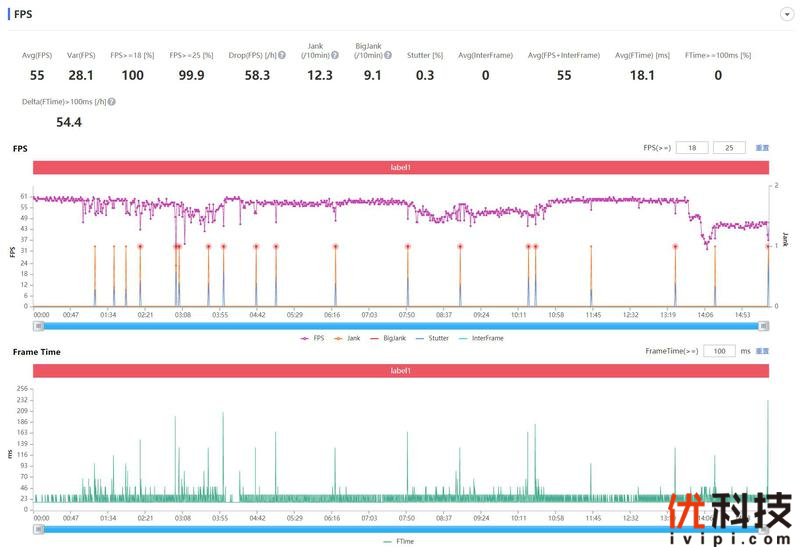Click the right handle of FPS zoom slider
The width and height of the screenshot is (800, 552).
click(x=765, y=325)
